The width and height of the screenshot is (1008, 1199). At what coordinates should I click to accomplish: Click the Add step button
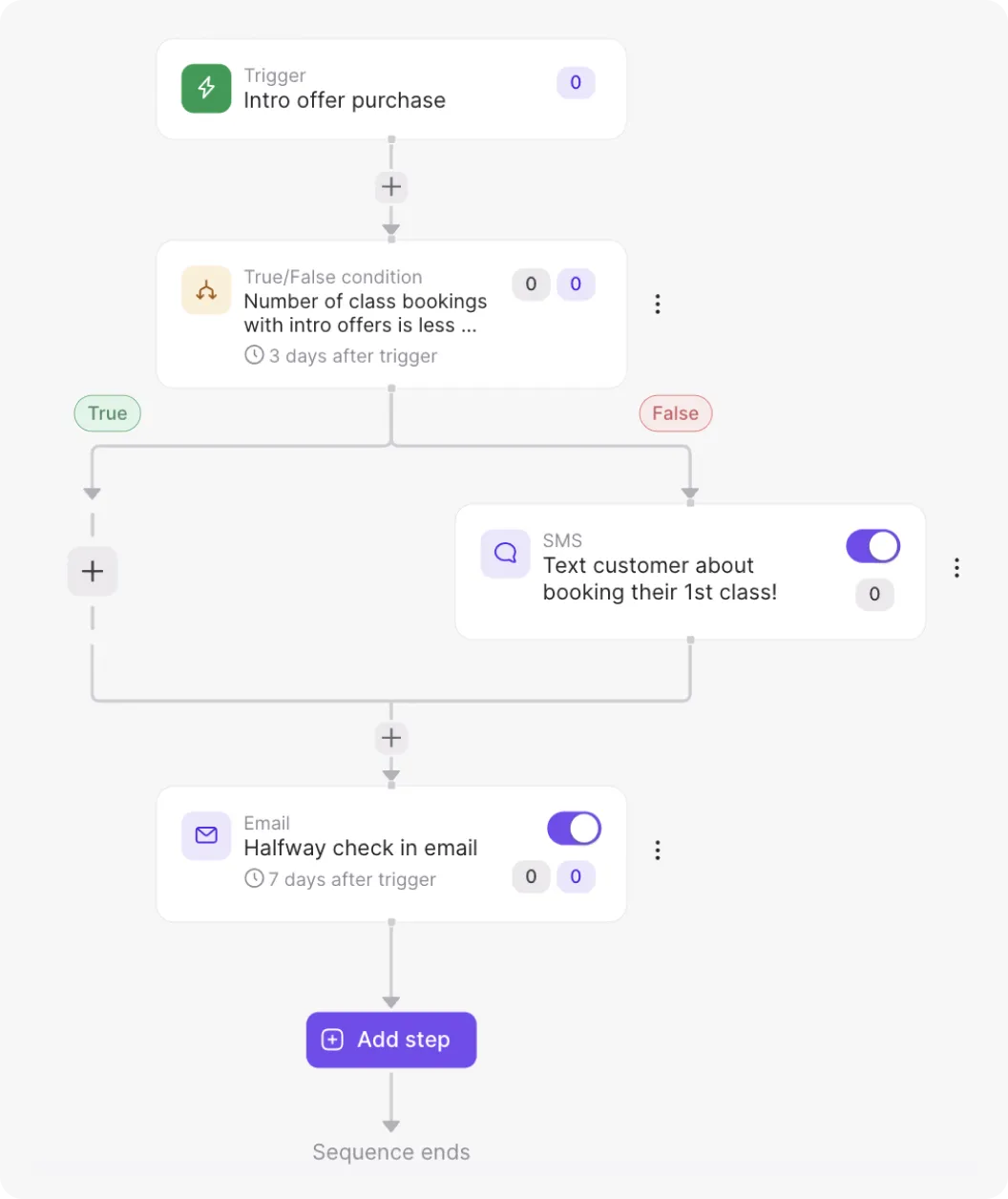pyautogui.click(x=391, y=1040)
